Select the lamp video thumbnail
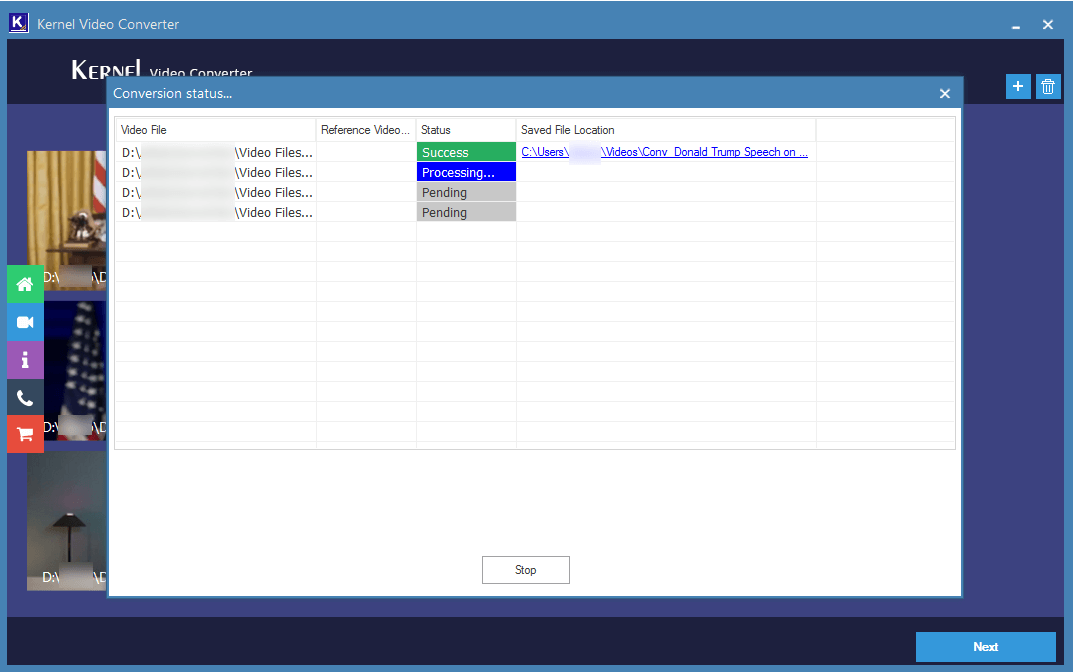Viewport: 1074px width, 672px height. point(67,521)
